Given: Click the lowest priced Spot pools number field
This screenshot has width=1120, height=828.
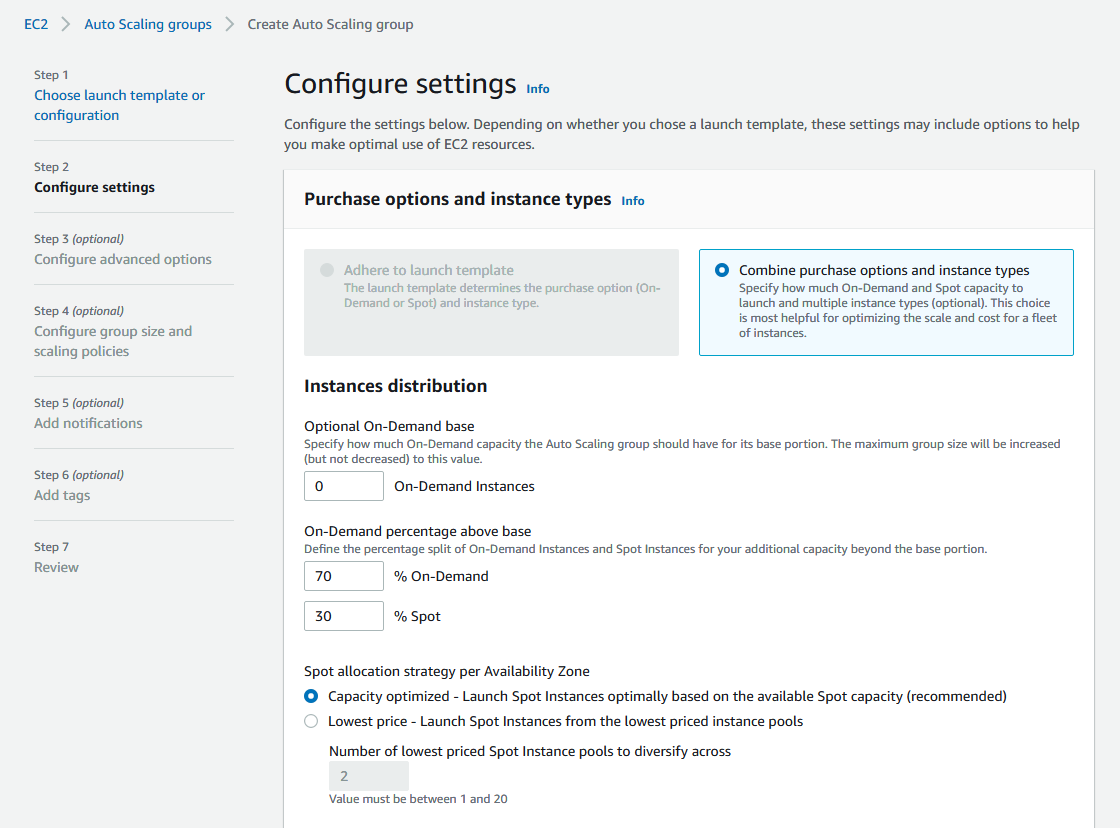Looking at the screenshot, I should pyautogui.click(x=368, y=776).
